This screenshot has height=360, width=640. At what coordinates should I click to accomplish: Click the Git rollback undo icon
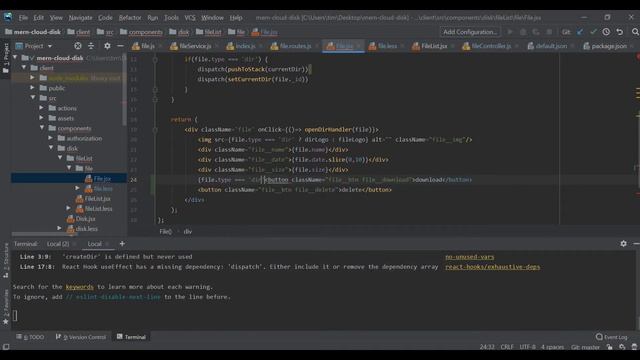pyautogui.click(x=620, y=32)
